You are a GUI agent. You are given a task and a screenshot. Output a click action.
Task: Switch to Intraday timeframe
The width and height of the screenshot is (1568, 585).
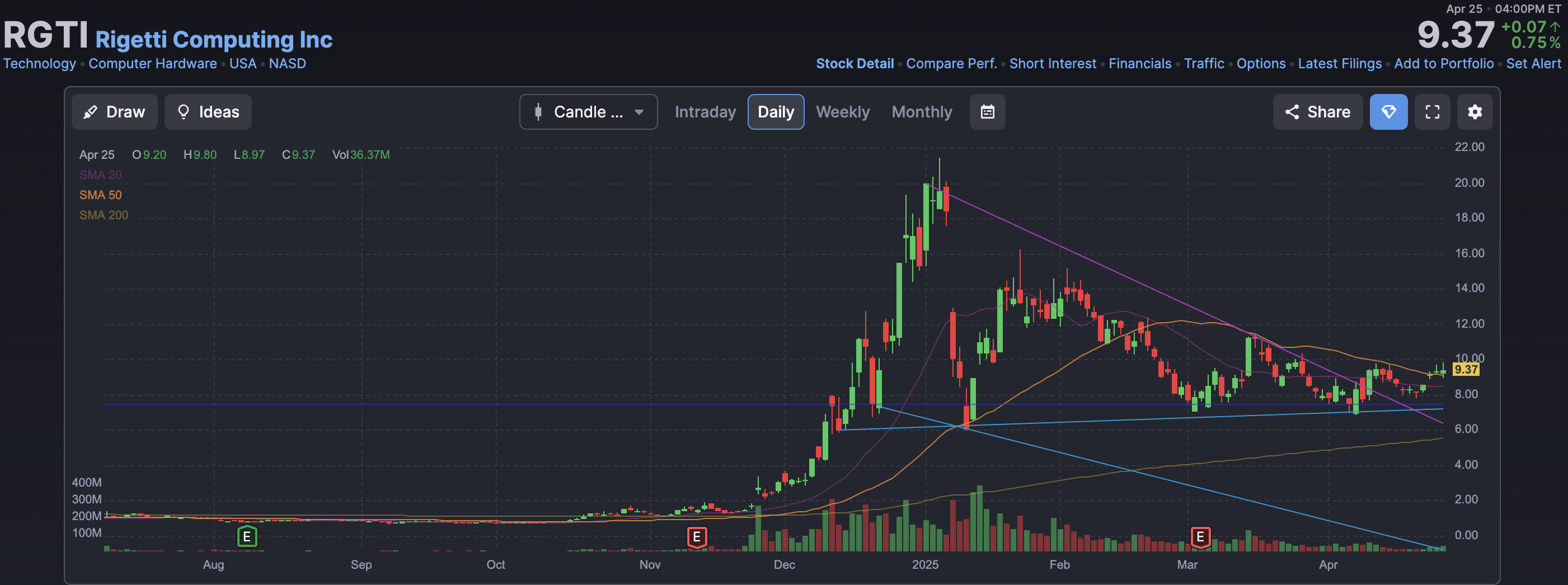pos(705,112)
